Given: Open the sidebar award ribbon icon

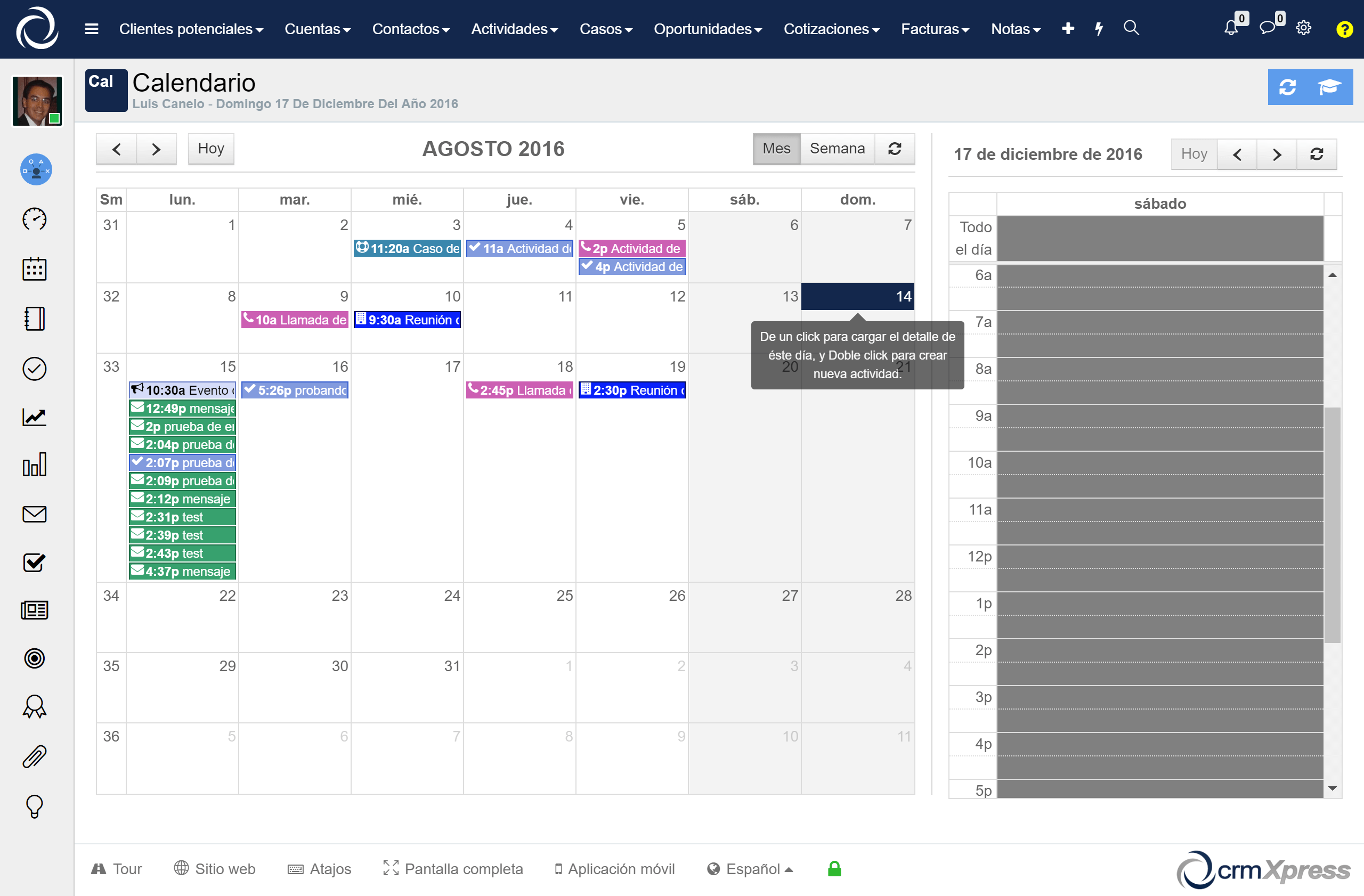Looking at the screenshot, I should (35, 706).
